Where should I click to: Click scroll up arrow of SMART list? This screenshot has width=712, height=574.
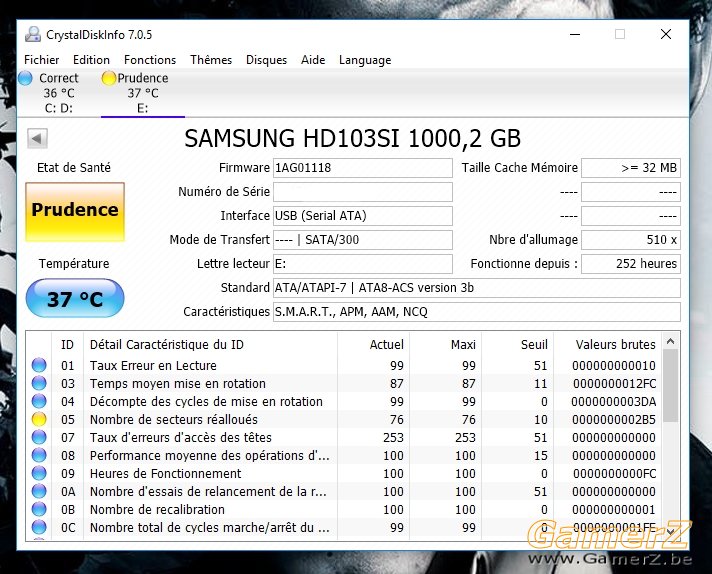pos(671,341)
